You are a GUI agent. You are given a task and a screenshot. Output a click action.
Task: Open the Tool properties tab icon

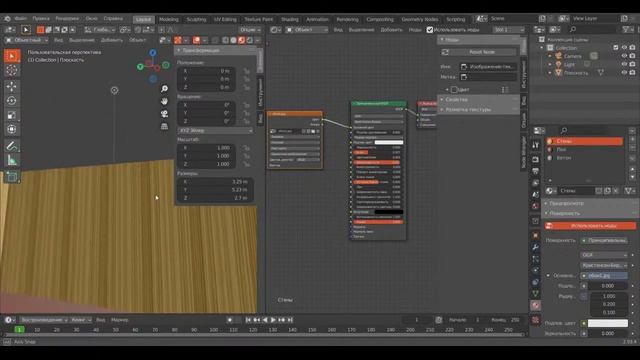(536, 145)
